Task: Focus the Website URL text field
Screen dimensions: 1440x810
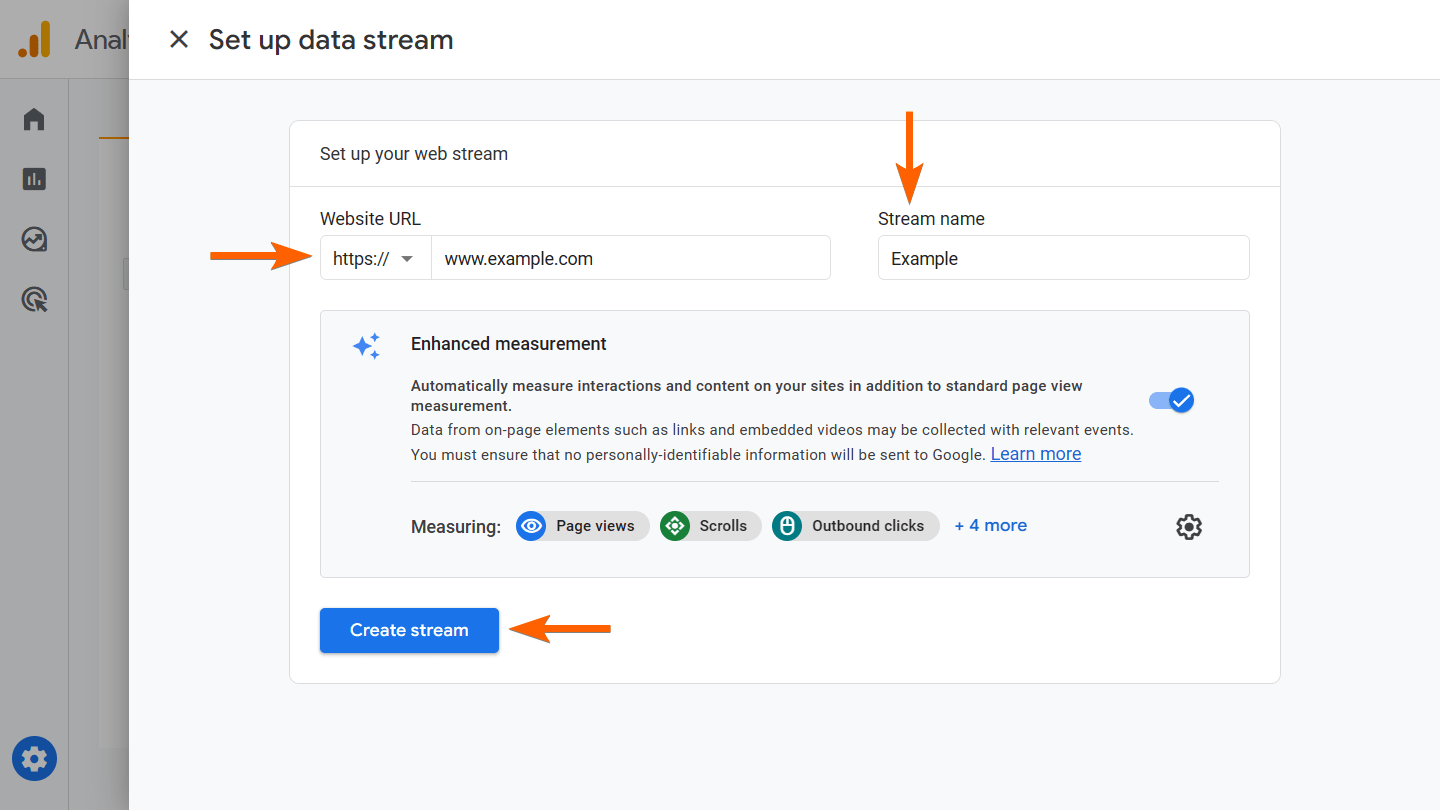Action: coord(630,258)
